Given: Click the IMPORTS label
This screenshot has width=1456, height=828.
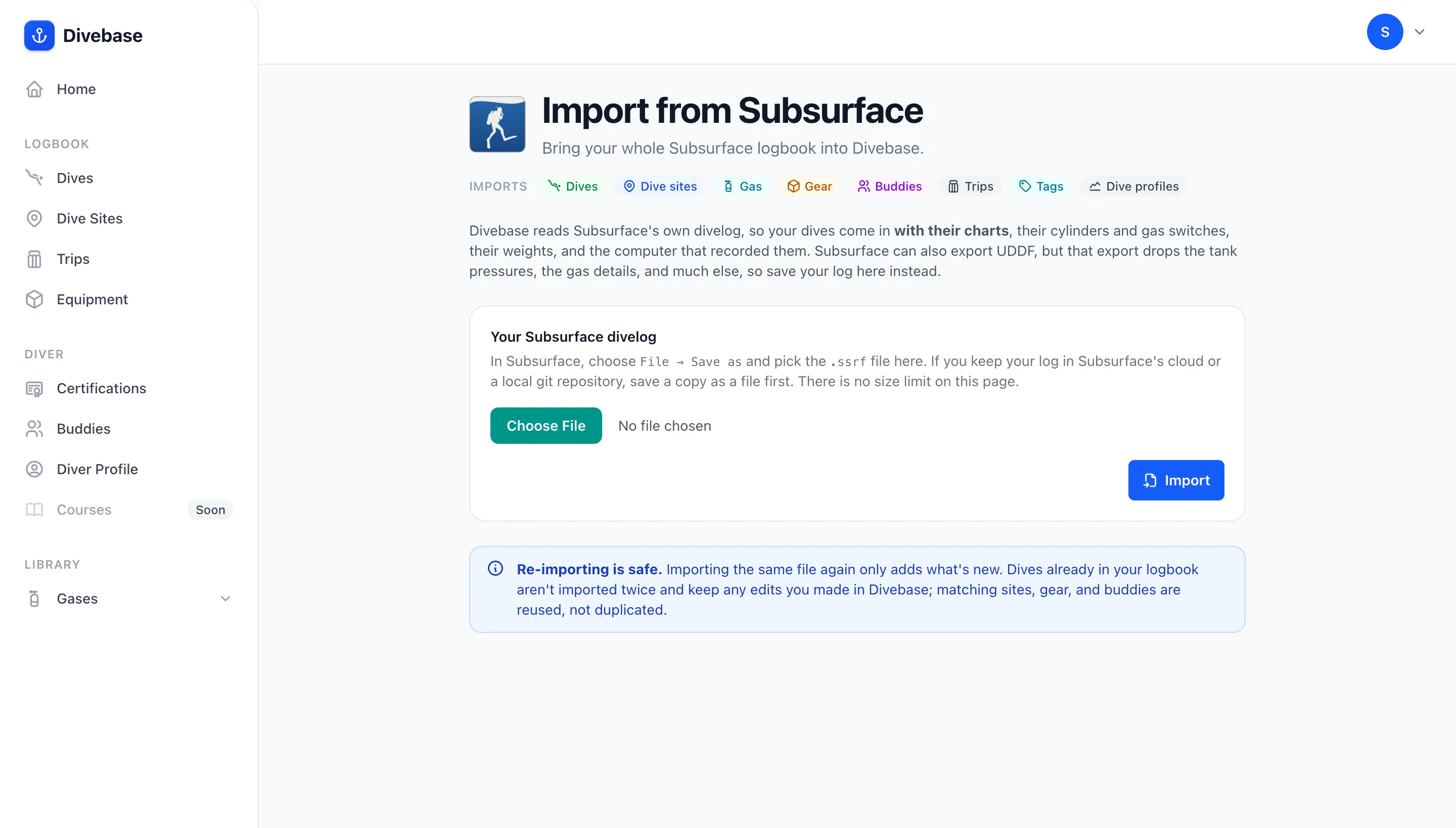Looking at the screenshot, I should [x=498, y=186].
